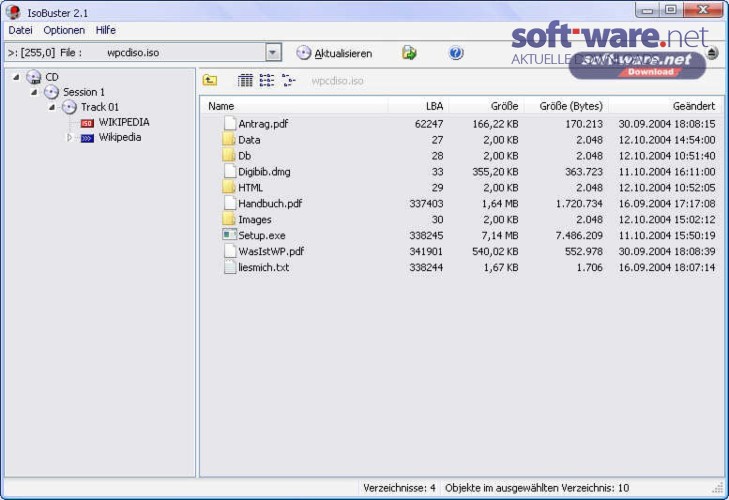Select the Images folder

click(255, 220)
